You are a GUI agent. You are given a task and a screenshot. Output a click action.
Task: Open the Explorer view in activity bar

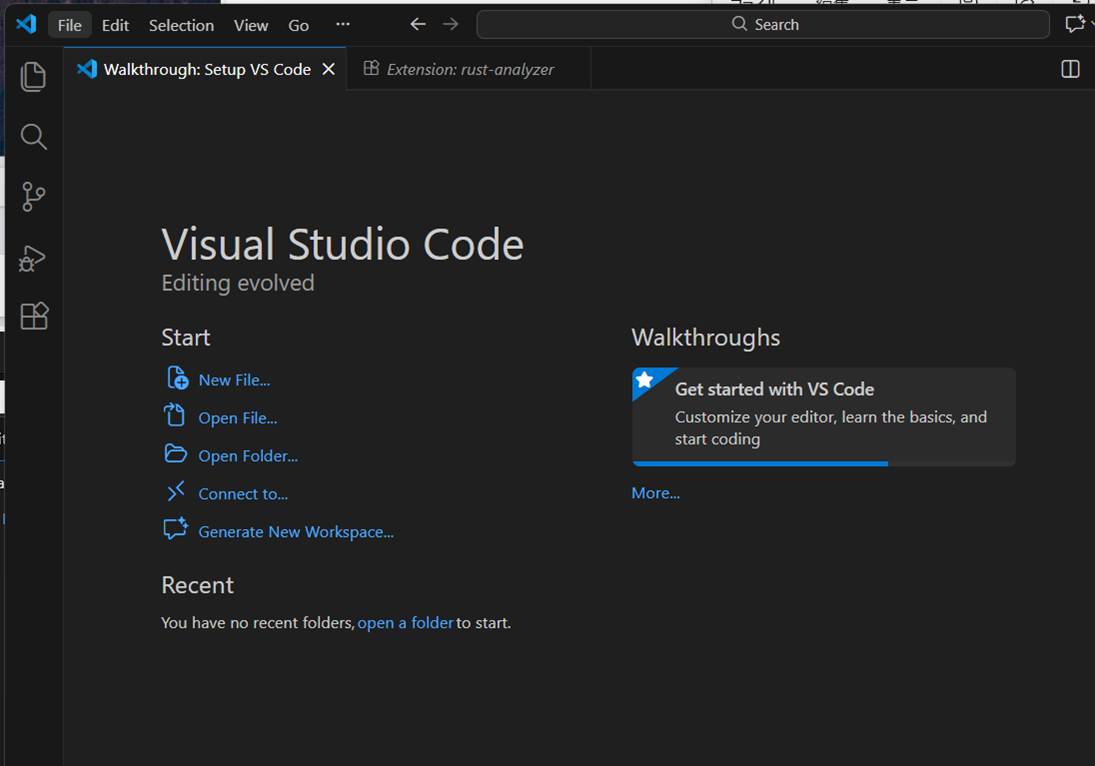(x=34, y=77)
